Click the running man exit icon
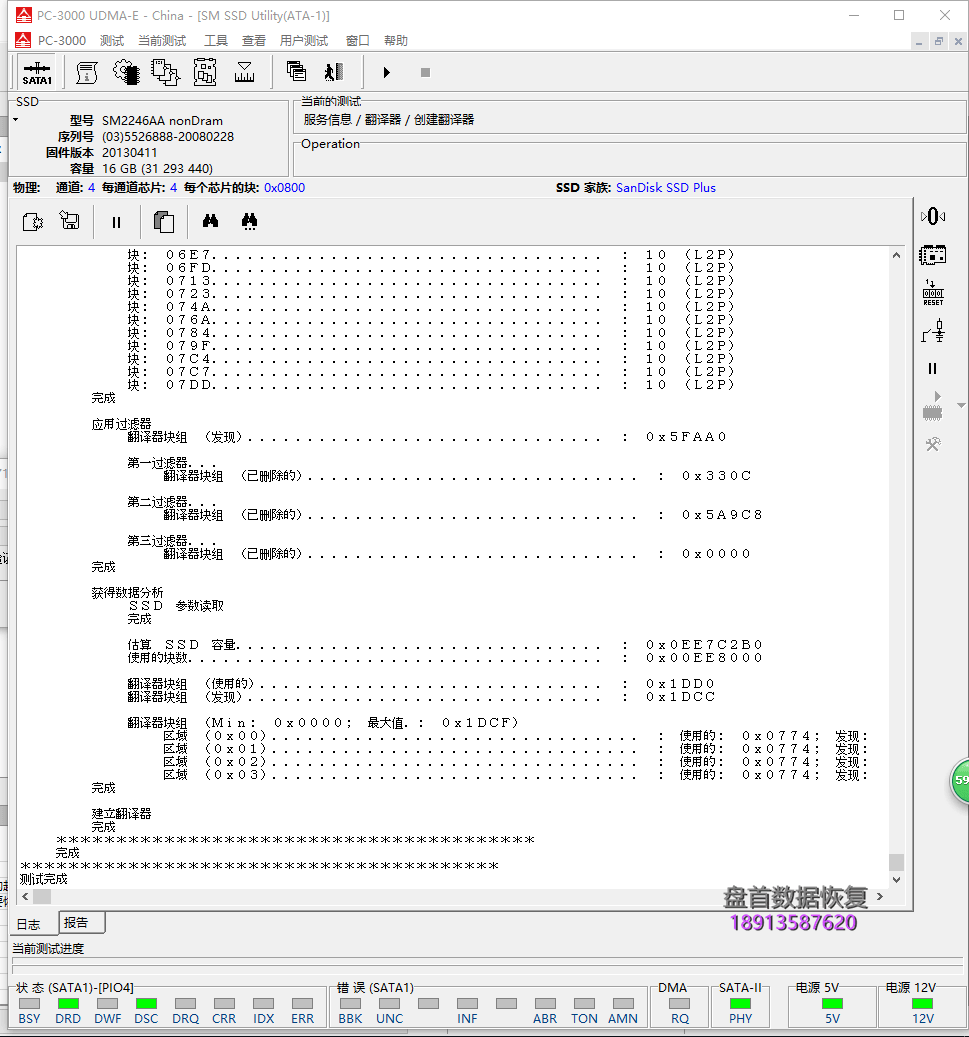Screen dimensions: 969x1037 334,71
